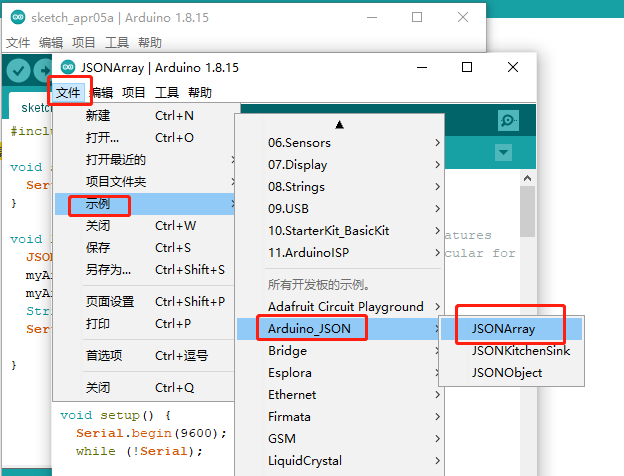This screenshot has width=624, height=476.
Task: Click 'Serial.begin(9600);' code line
Action: pos(151,433)
